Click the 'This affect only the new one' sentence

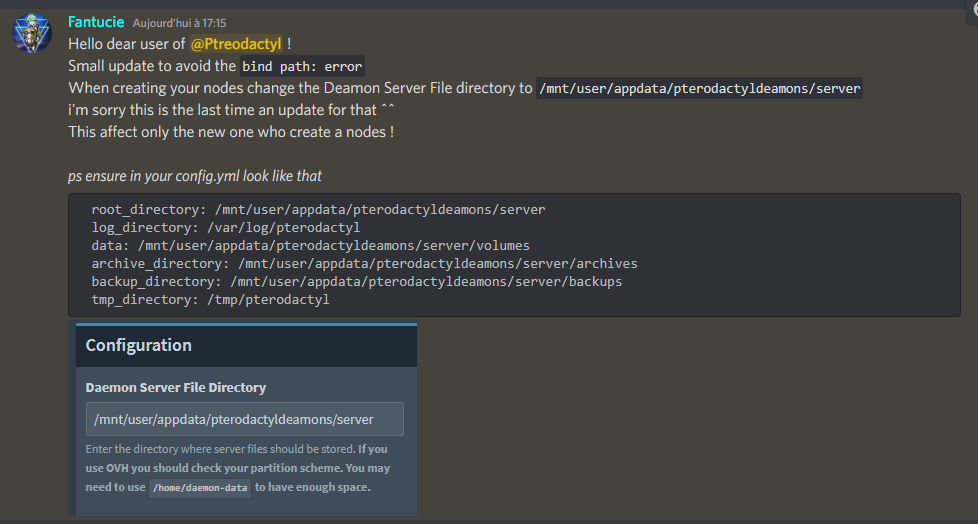tap(231, 132)
